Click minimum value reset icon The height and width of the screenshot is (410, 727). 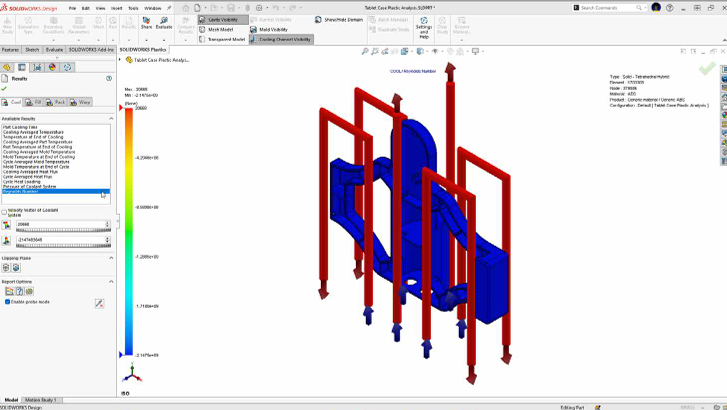coord(6,240)
